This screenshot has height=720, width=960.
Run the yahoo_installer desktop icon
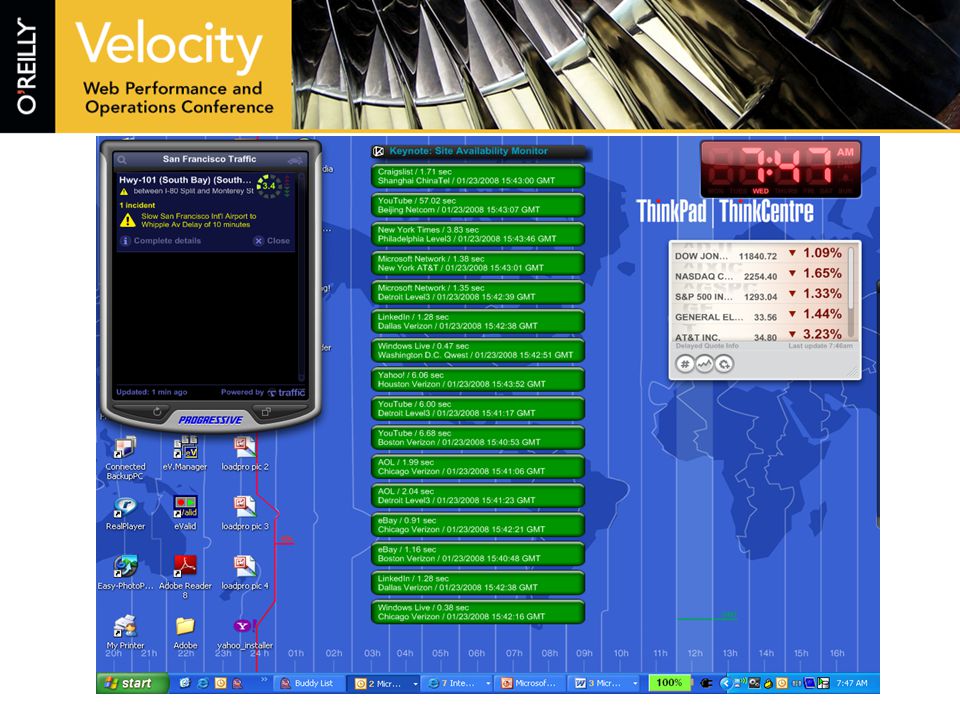[x=245, y=632]
